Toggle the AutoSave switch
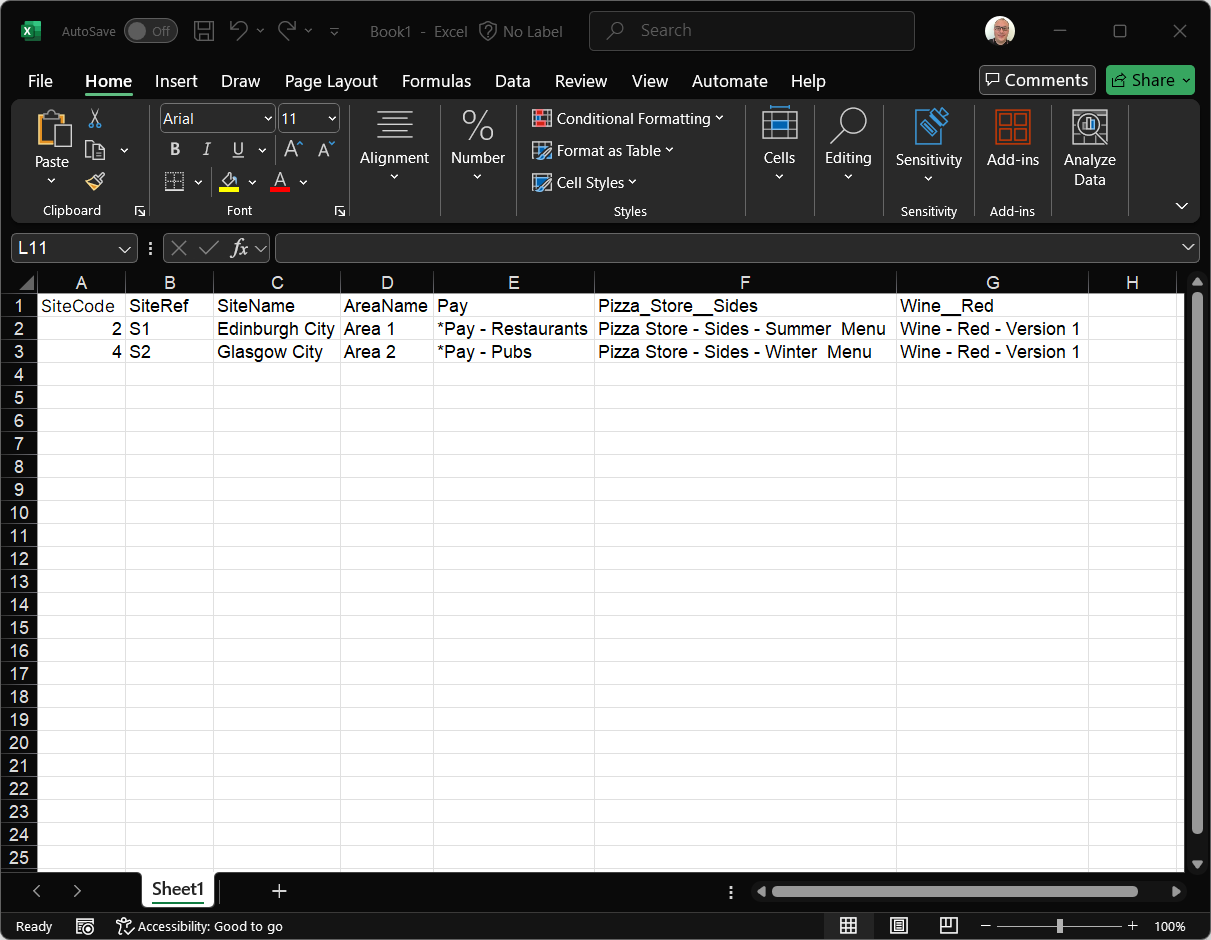 [150, 31]
